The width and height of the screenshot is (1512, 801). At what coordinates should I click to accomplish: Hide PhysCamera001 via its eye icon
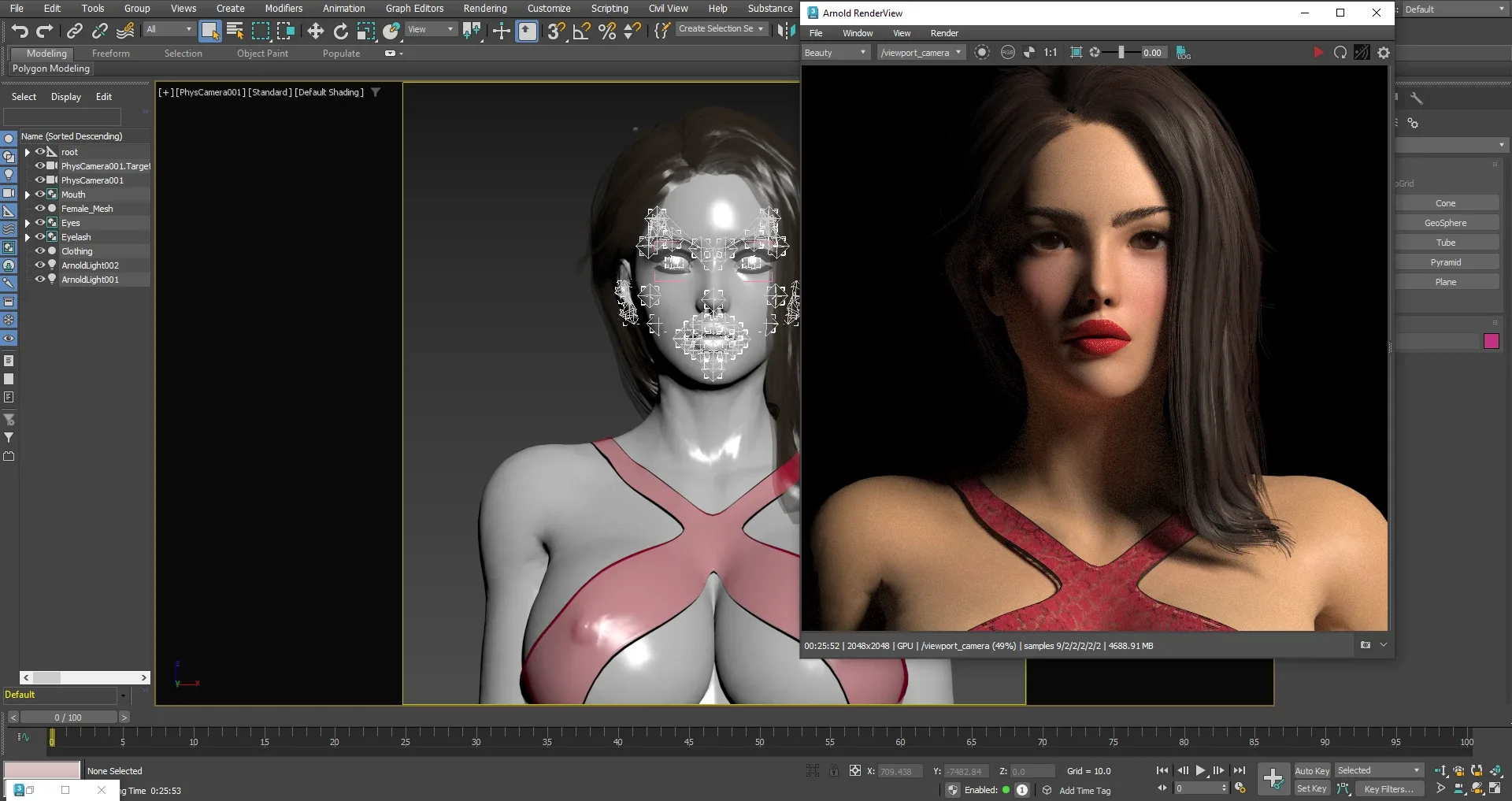(x=39, y=180)
